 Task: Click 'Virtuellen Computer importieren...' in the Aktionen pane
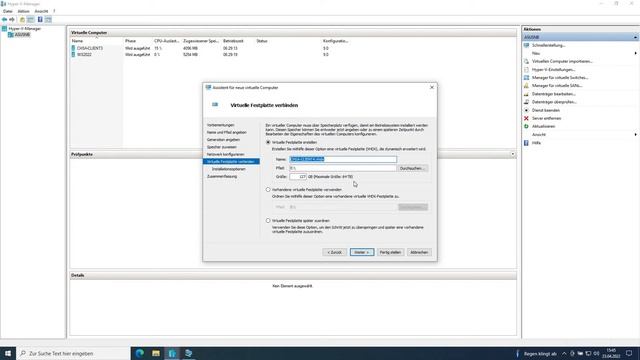[x=562, y=61]
